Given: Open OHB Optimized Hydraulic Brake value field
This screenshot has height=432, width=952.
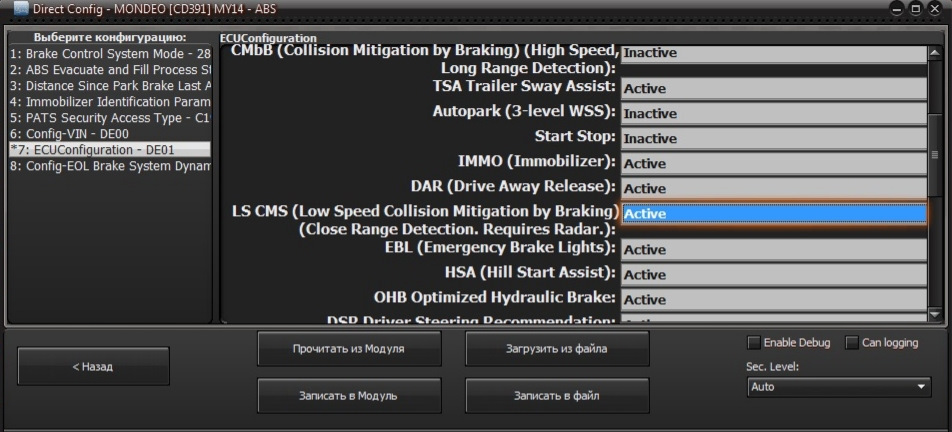Looking at the screenshot, I should pyautogui.click(x=774, y=299).
